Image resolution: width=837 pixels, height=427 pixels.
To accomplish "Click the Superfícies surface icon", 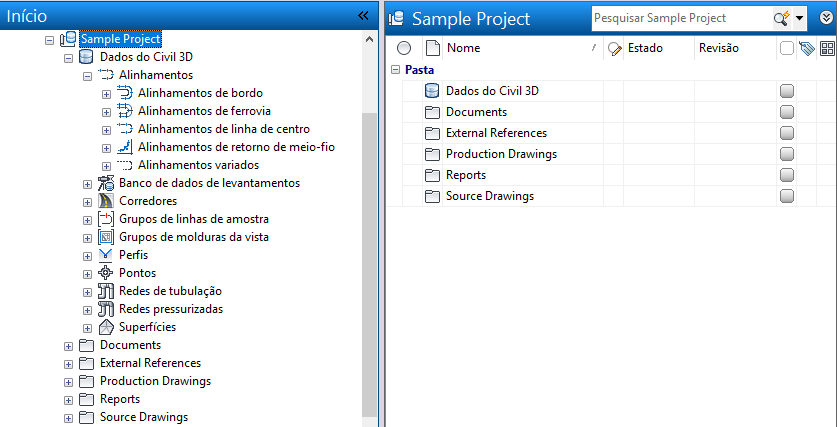I will click(106, 327).
